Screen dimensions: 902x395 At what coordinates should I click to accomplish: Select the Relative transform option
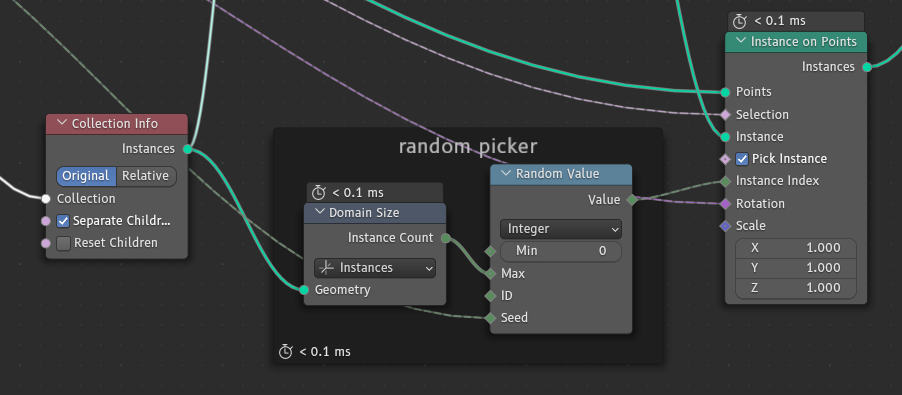146,176
